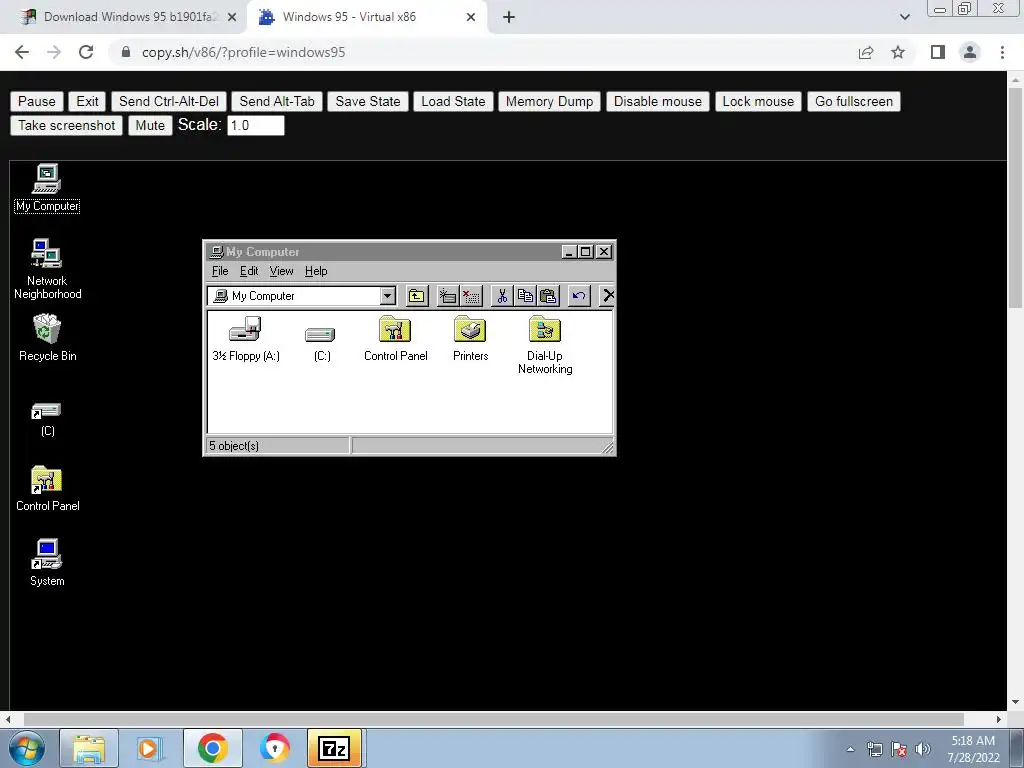Screen dimensions: 1024x768
Task: Select the System shortcut on desktop
Action: [47, 563]
